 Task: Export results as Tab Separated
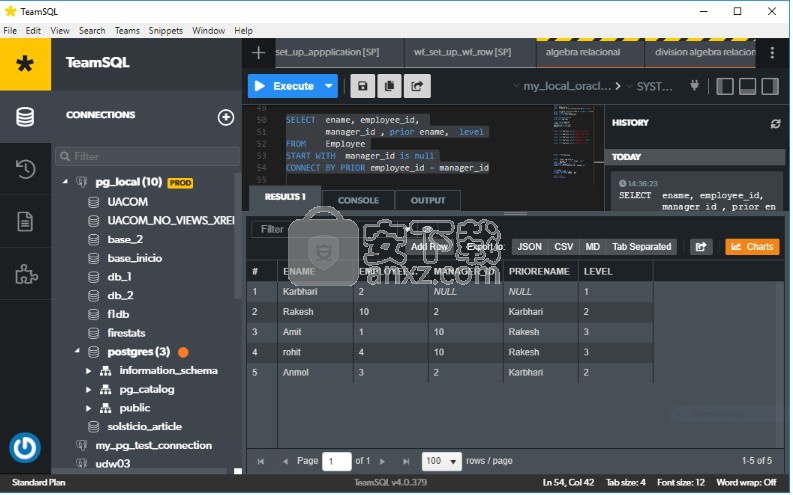[642, 247]
